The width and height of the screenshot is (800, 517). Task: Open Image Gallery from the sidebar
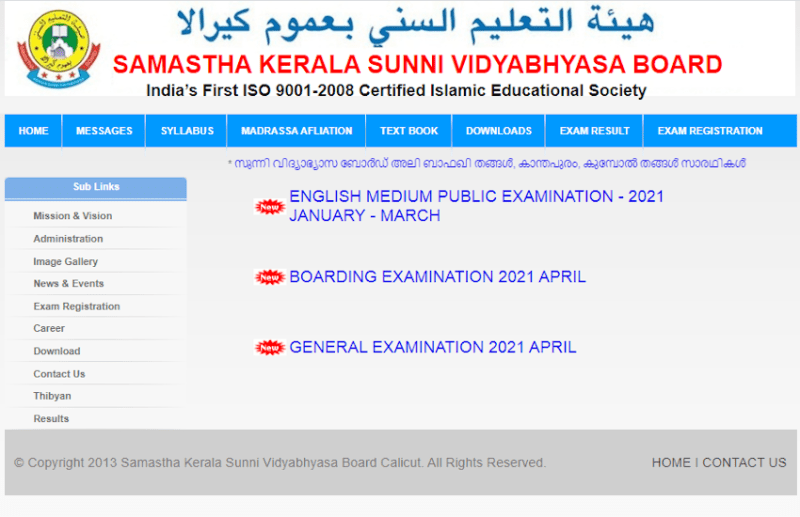click(65, 262)
